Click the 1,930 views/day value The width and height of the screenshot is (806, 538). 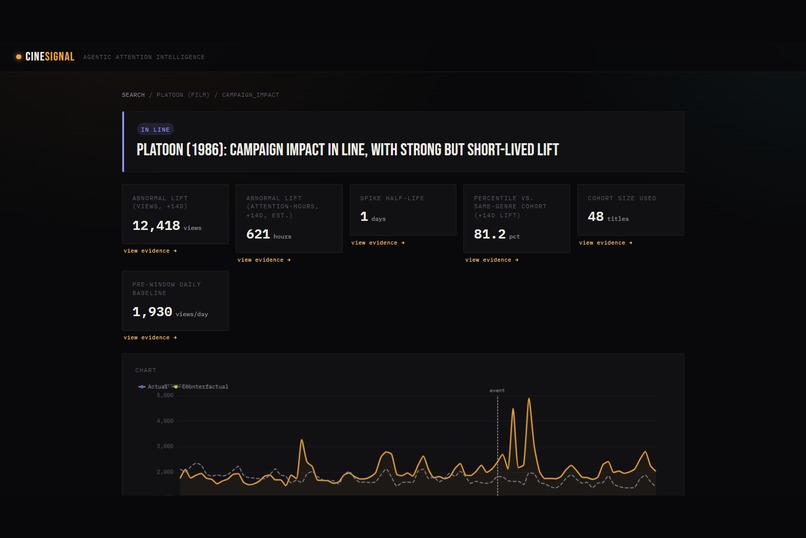[170, 312]
